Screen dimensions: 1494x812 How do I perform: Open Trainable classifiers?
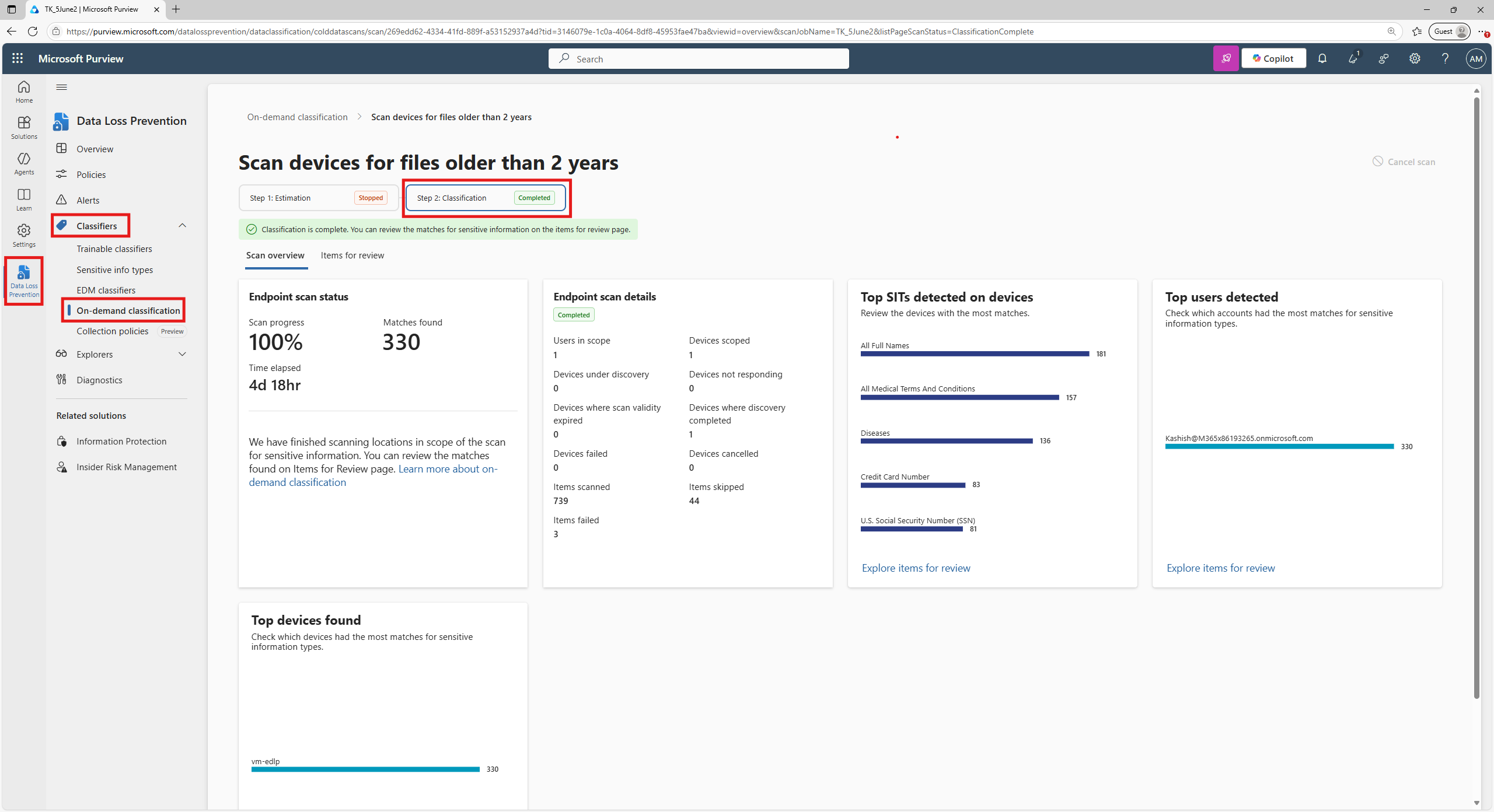pyautogui.click(x=114, y=249)
